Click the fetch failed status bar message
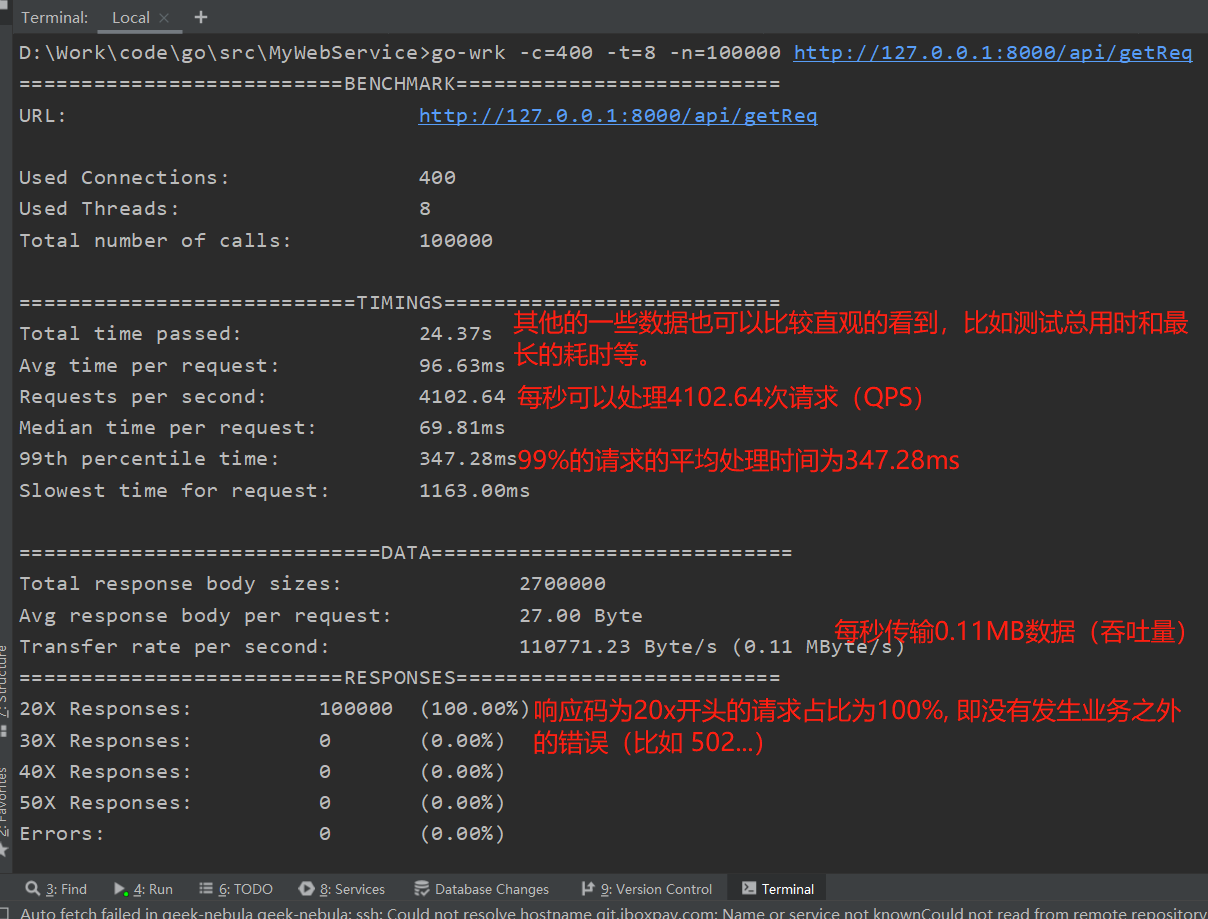The height and width of the screenshot is (919, 1208). [x=600, y=912]
